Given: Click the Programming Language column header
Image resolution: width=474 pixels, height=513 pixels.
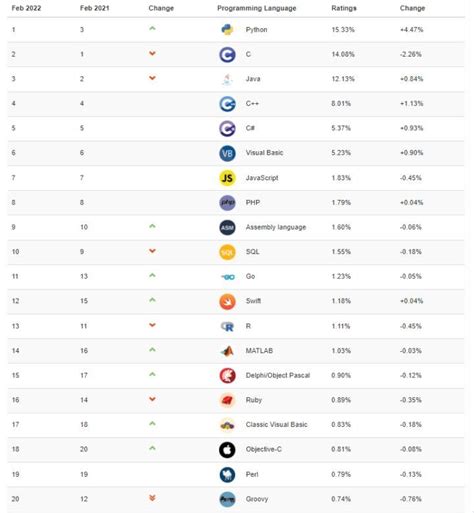Looking at the screenshot, I should click(257, 8).
